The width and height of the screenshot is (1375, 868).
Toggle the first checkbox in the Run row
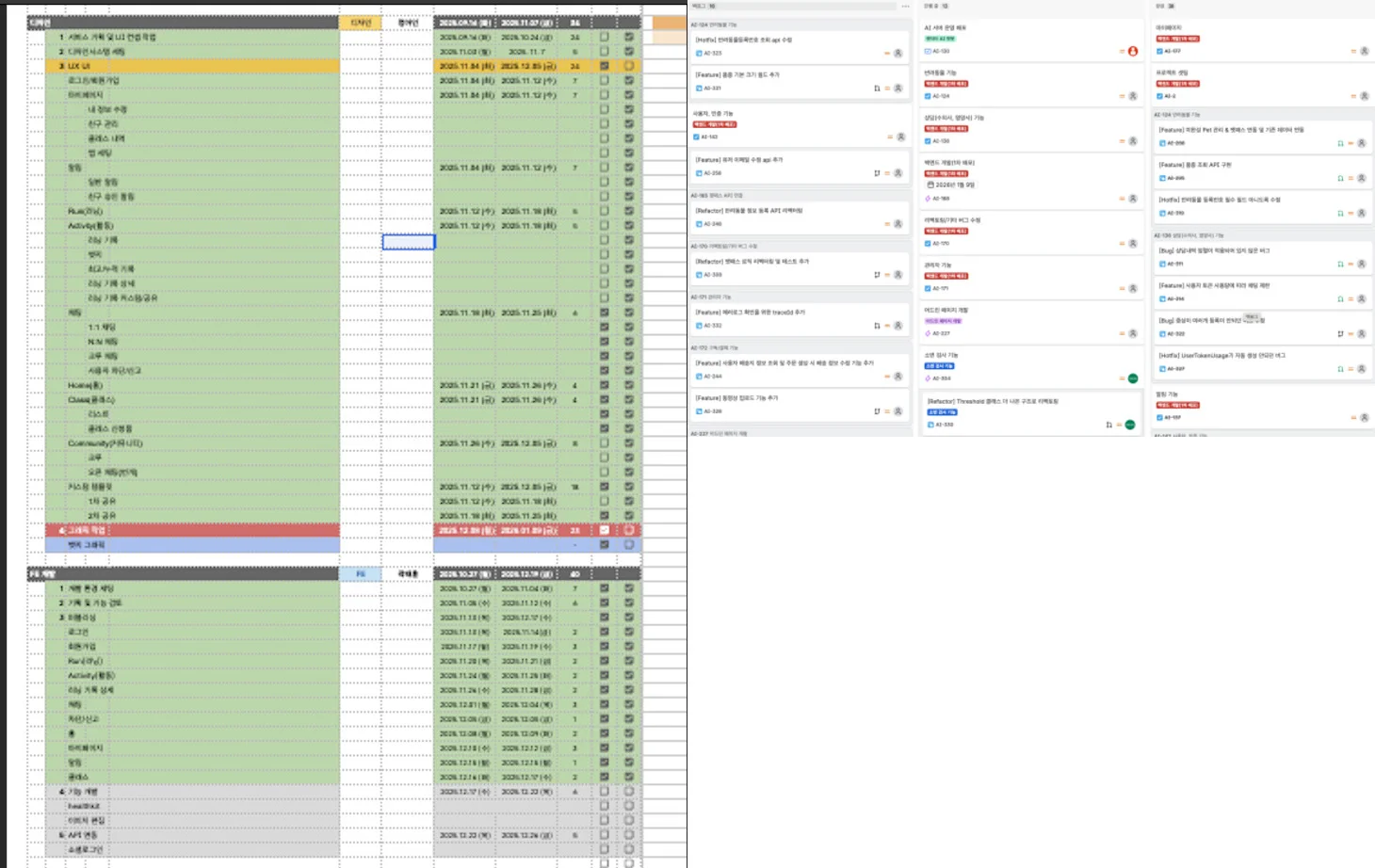pos(604,211)
